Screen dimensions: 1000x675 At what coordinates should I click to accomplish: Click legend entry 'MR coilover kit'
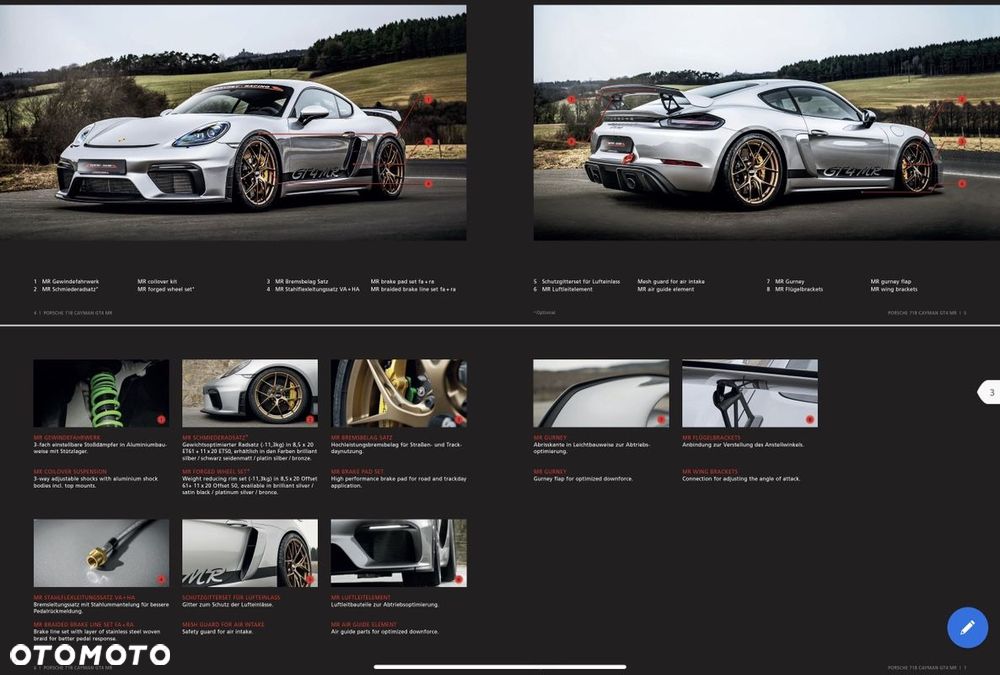[158, 281]
